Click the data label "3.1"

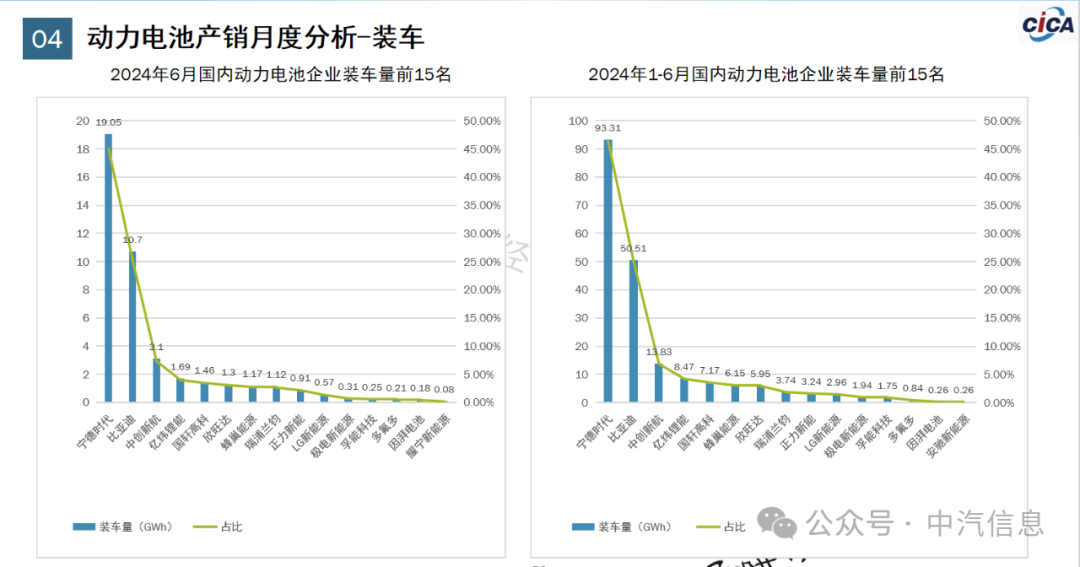click(156, 347)
